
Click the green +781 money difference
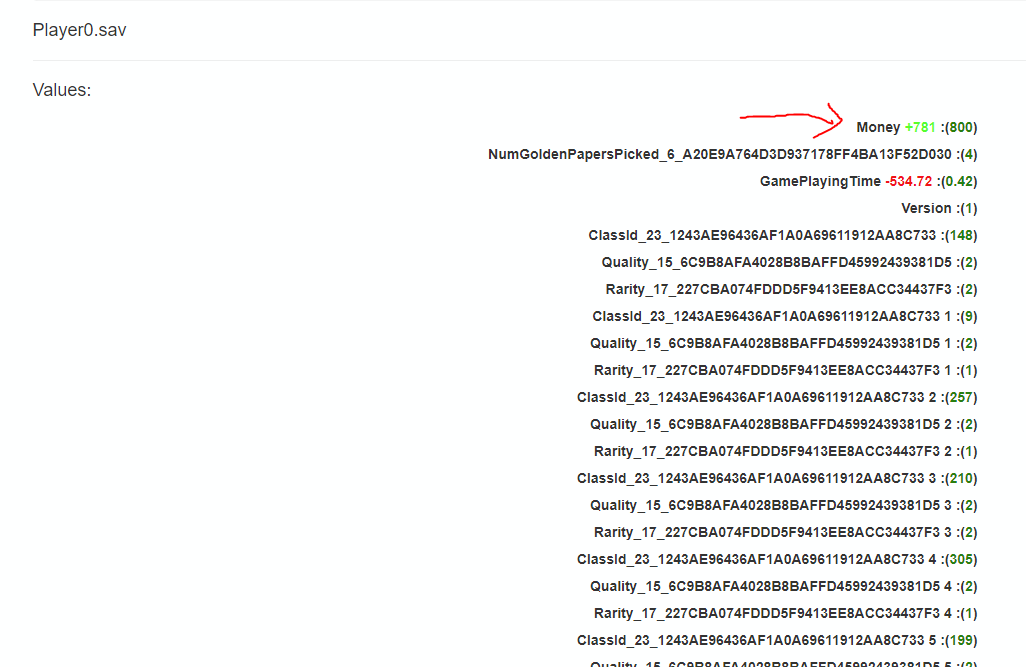pos(920,127)
